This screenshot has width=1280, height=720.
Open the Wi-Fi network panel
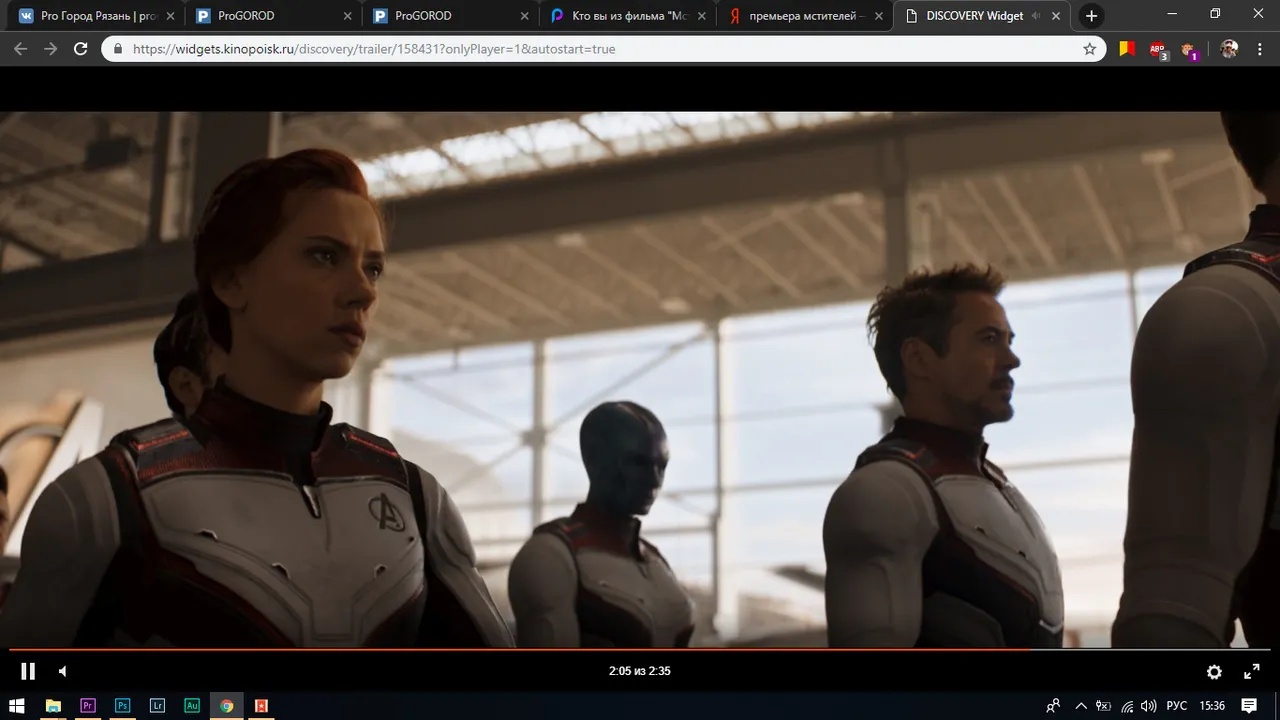tap(1127, 705)
